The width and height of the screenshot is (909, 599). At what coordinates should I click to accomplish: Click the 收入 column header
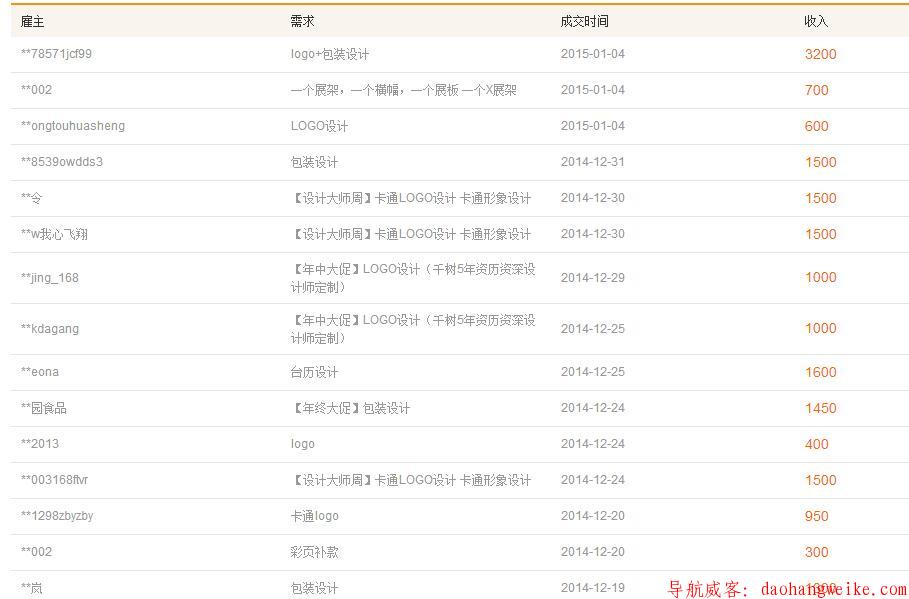point(816,22)
